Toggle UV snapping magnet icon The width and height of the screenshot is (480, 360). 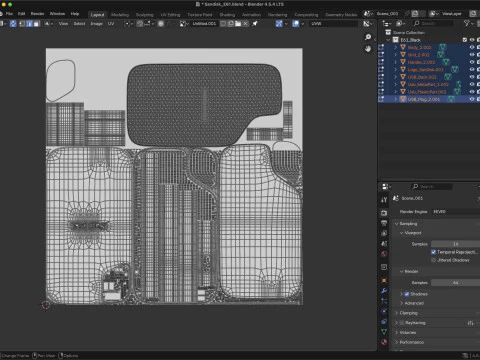[x=140, y=24]
